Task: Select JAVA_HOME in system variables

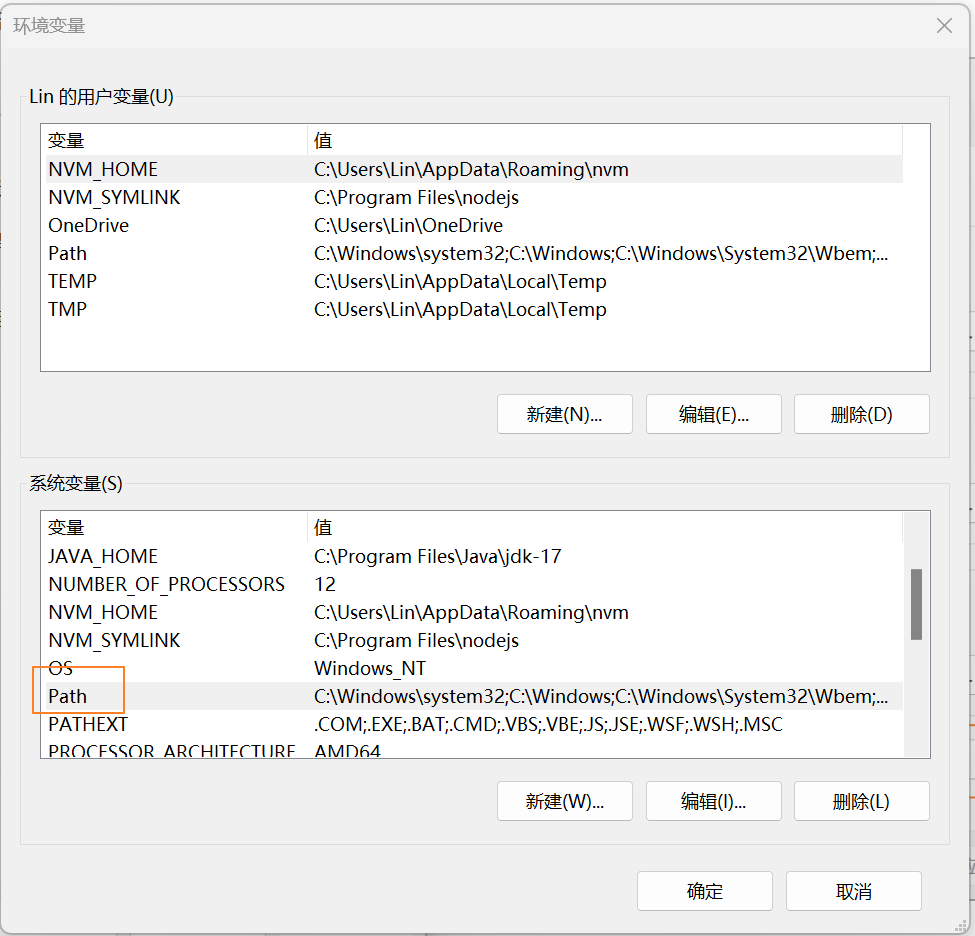Action: pos(103,557)
